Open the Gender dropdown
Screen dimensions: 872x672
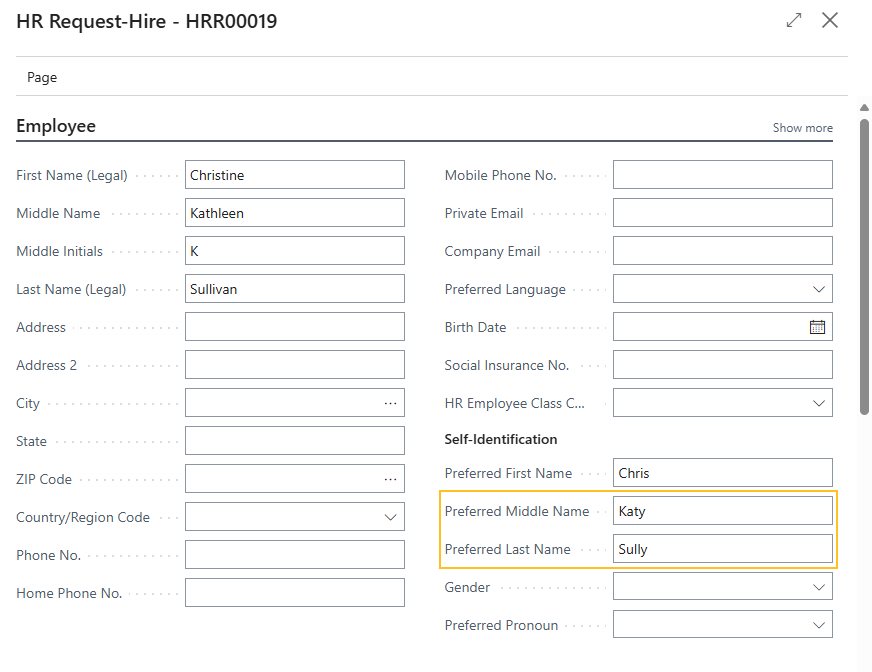tap(820, 586)
